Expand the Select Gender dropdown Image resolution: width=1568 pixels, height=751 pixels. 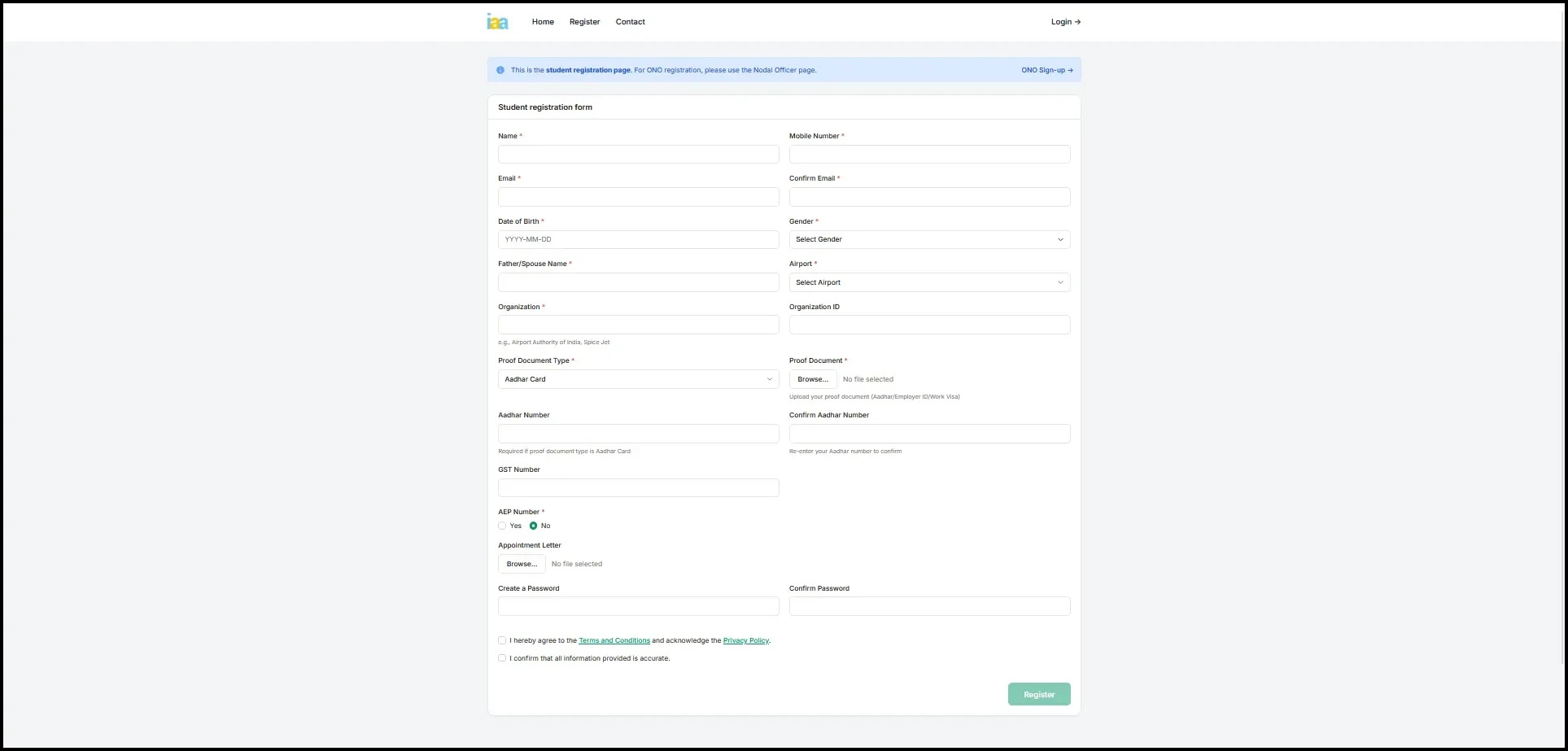[929, 240]
